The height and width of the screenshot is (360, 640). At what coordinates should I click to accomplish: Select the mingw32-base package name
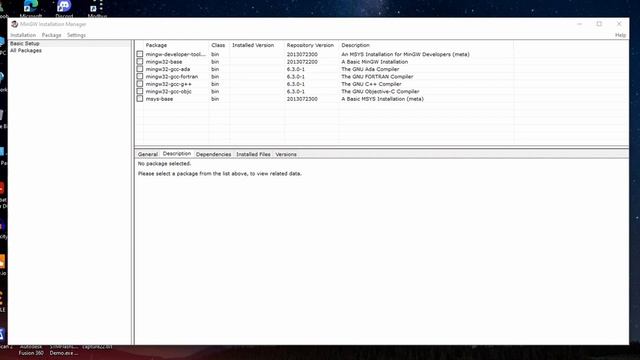click(x=164, y=62)
